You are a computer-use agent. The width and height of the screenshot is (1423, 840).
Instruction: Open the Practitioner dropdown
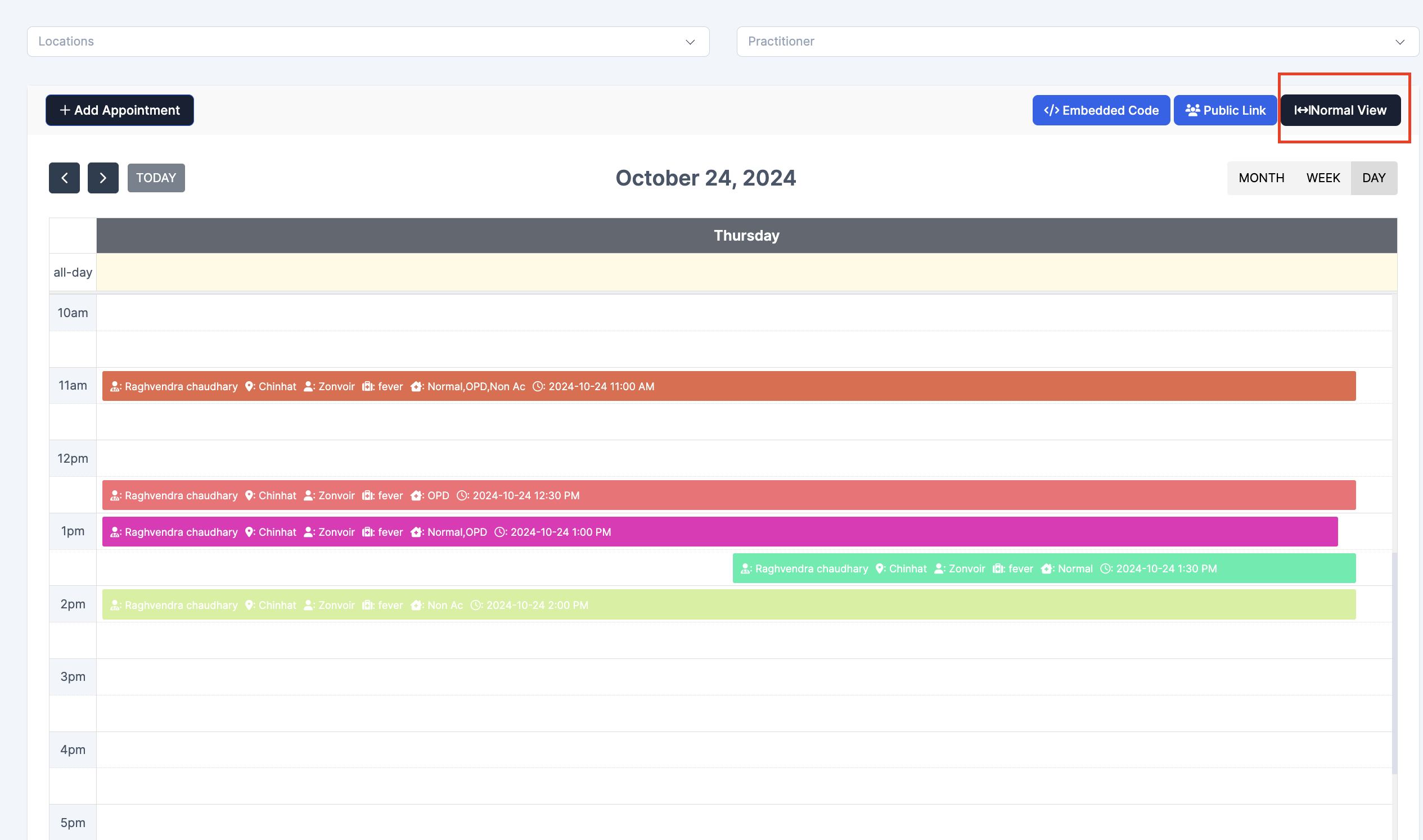click(1078, 41)
